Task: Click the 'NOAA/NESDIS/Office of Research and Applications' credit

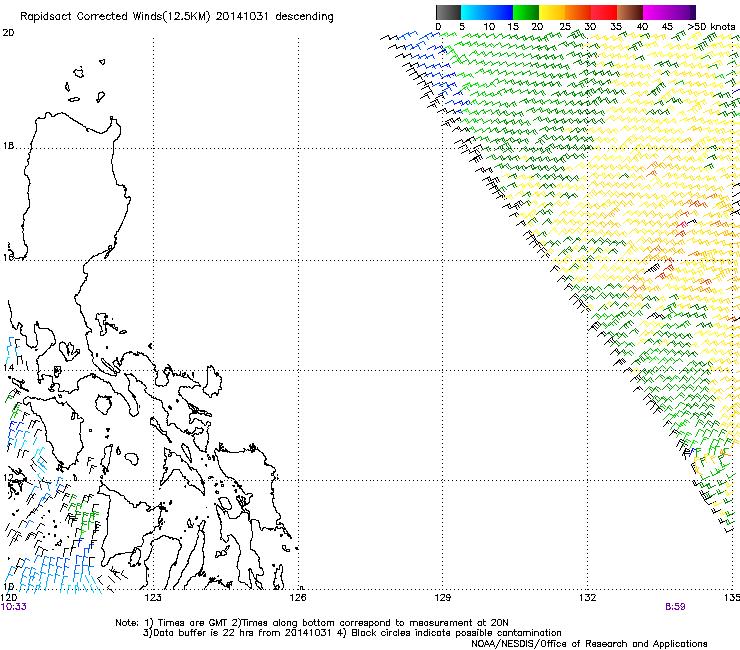Action: point(589,644)
